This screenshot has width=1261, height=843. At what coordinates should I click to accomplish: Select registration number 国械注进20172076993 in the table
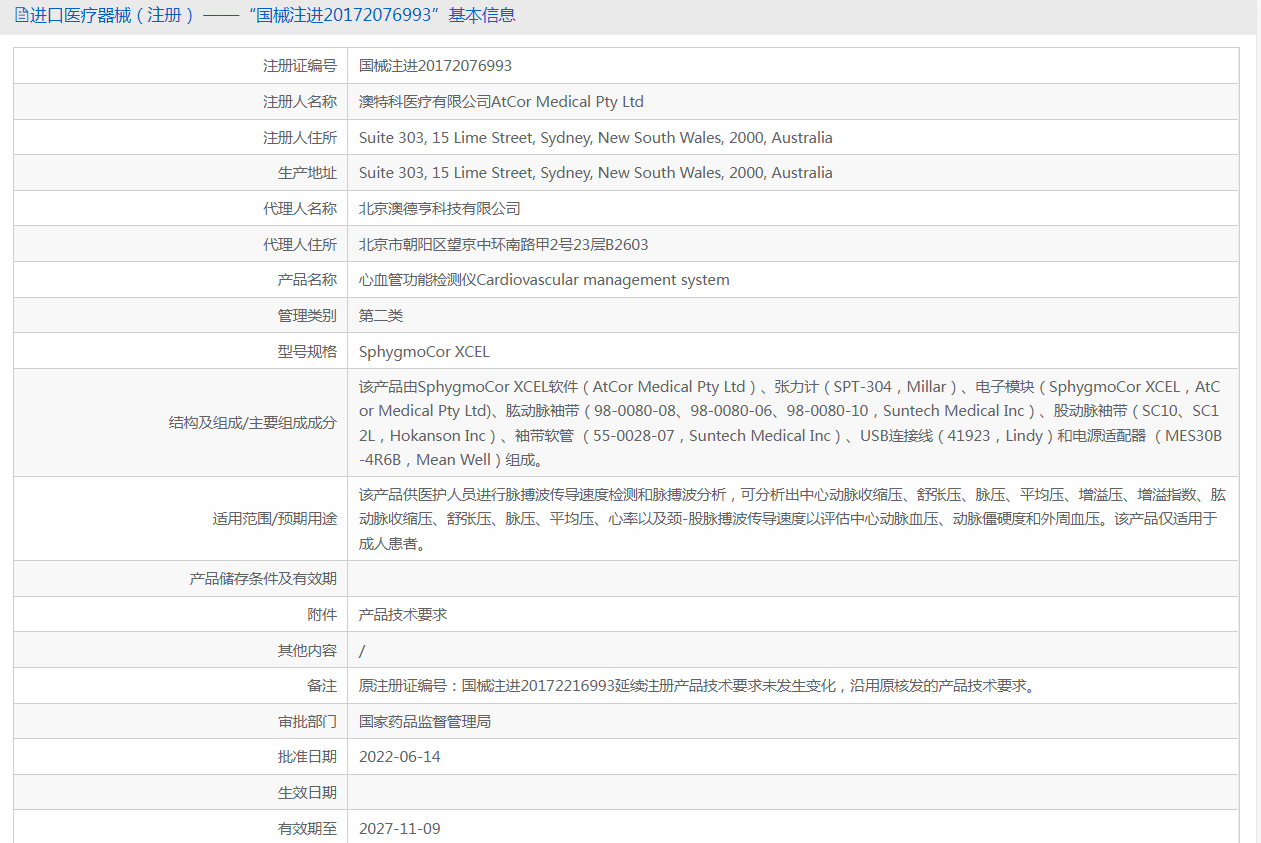[435, 66]
